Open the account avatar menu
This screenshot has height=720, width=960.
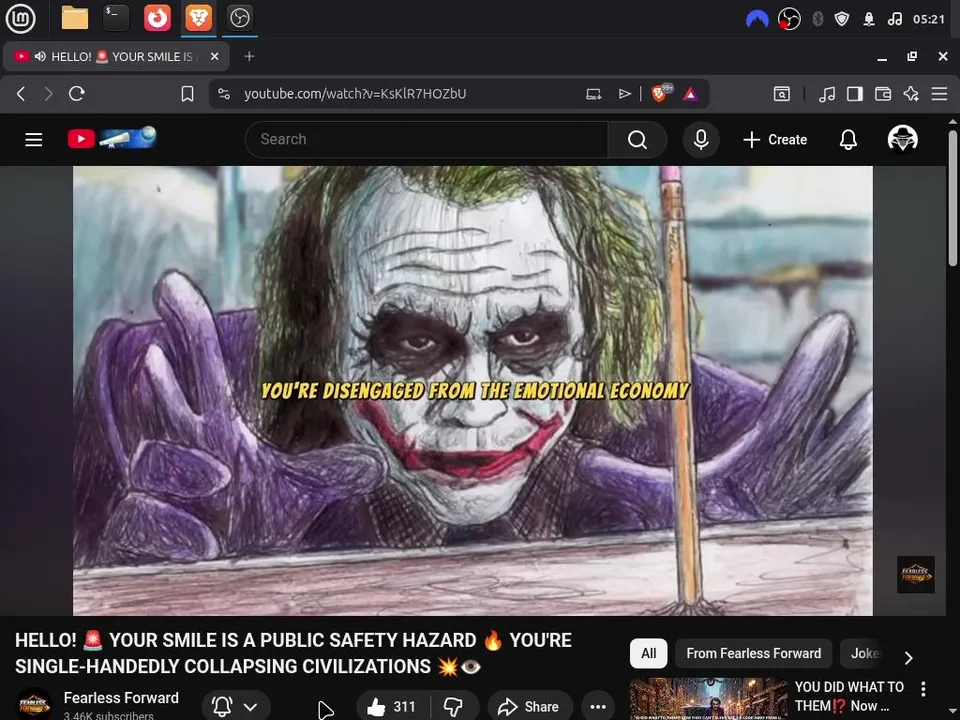tap(902, 138)
